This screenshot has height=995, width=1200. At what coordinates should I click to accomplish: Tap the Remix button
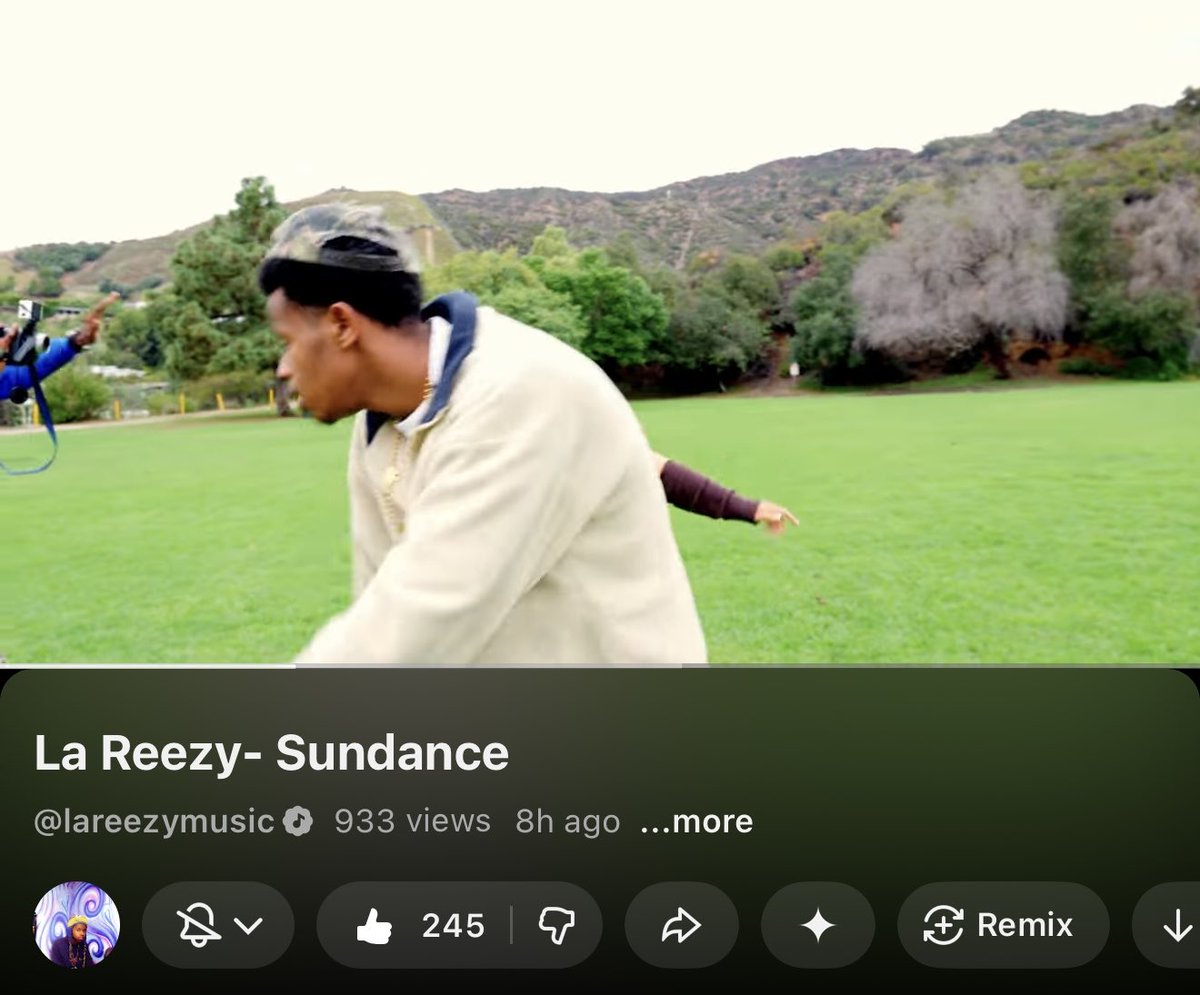tap(1003, 926)
